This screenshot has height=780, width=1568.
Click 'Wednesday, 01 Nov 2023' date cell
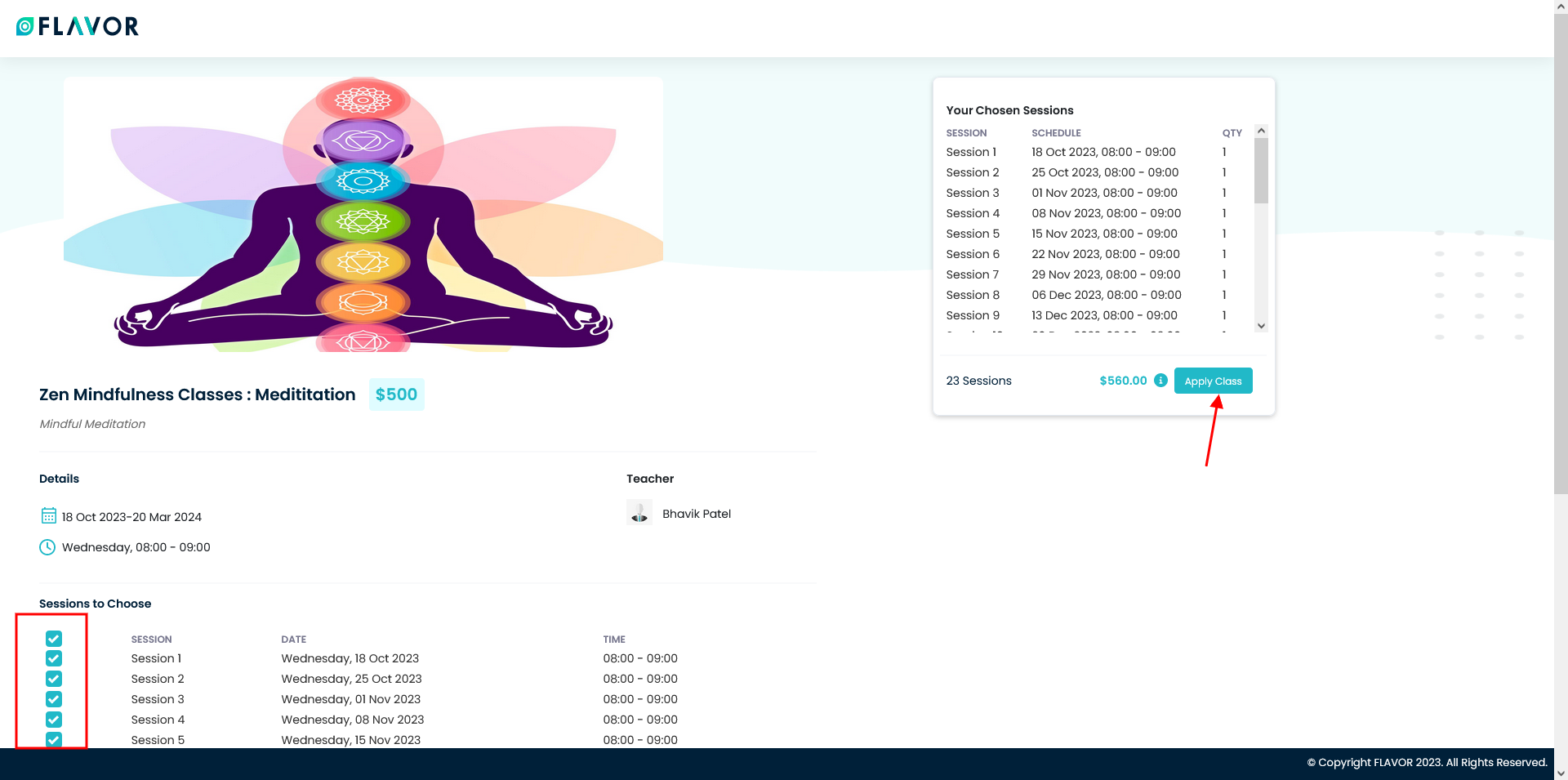(350, 699)
